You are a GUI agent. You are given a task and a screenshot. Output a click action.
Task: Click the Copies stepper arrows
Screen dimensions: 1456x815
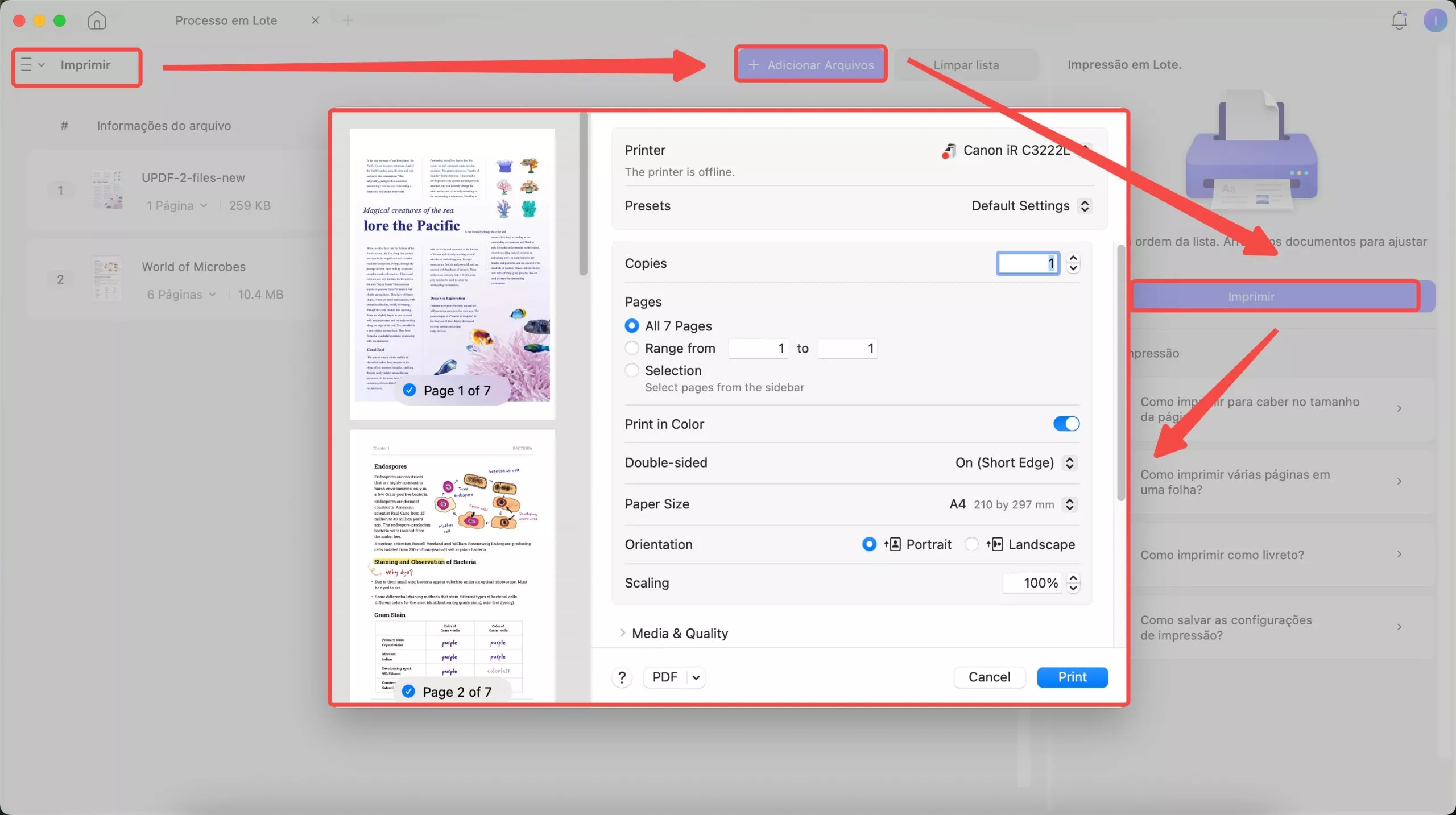(1073, 263)
